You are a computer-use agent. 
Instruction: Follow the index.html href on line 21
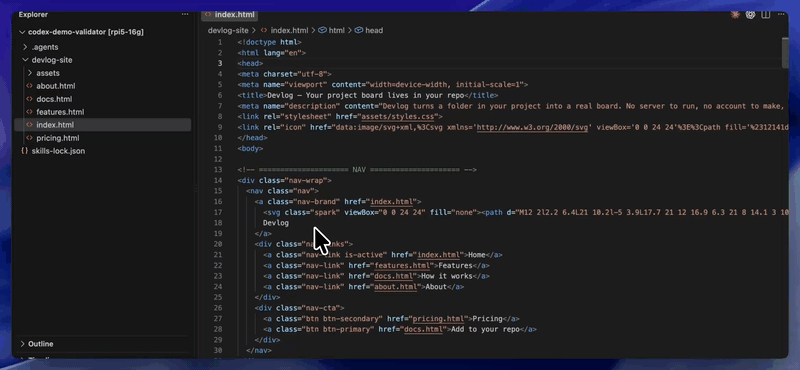point(439,255)
